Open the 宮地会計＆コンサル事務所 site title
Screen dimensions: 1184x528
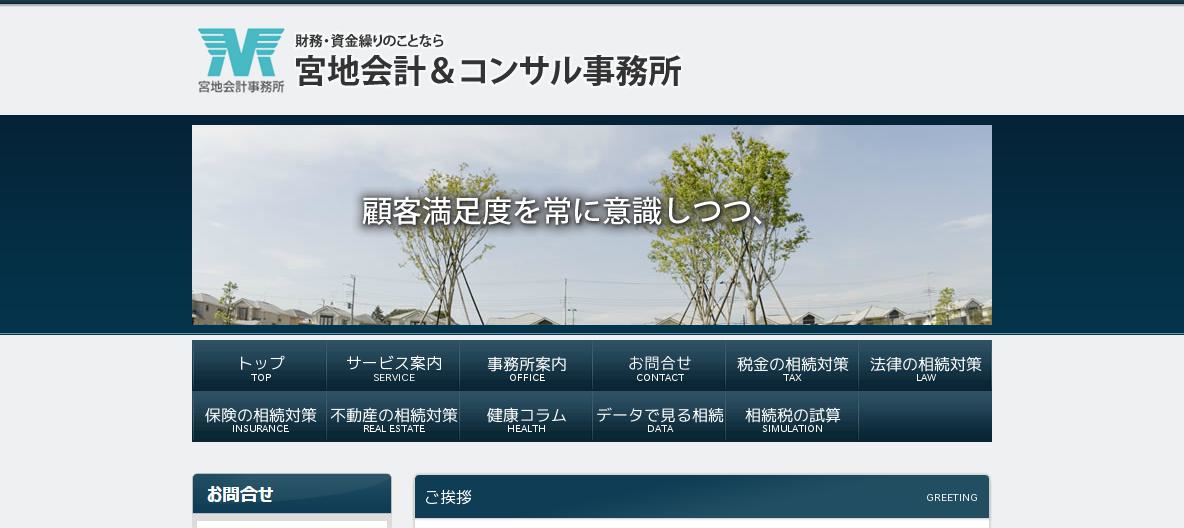pyautogui.click(x=489, y=72)
